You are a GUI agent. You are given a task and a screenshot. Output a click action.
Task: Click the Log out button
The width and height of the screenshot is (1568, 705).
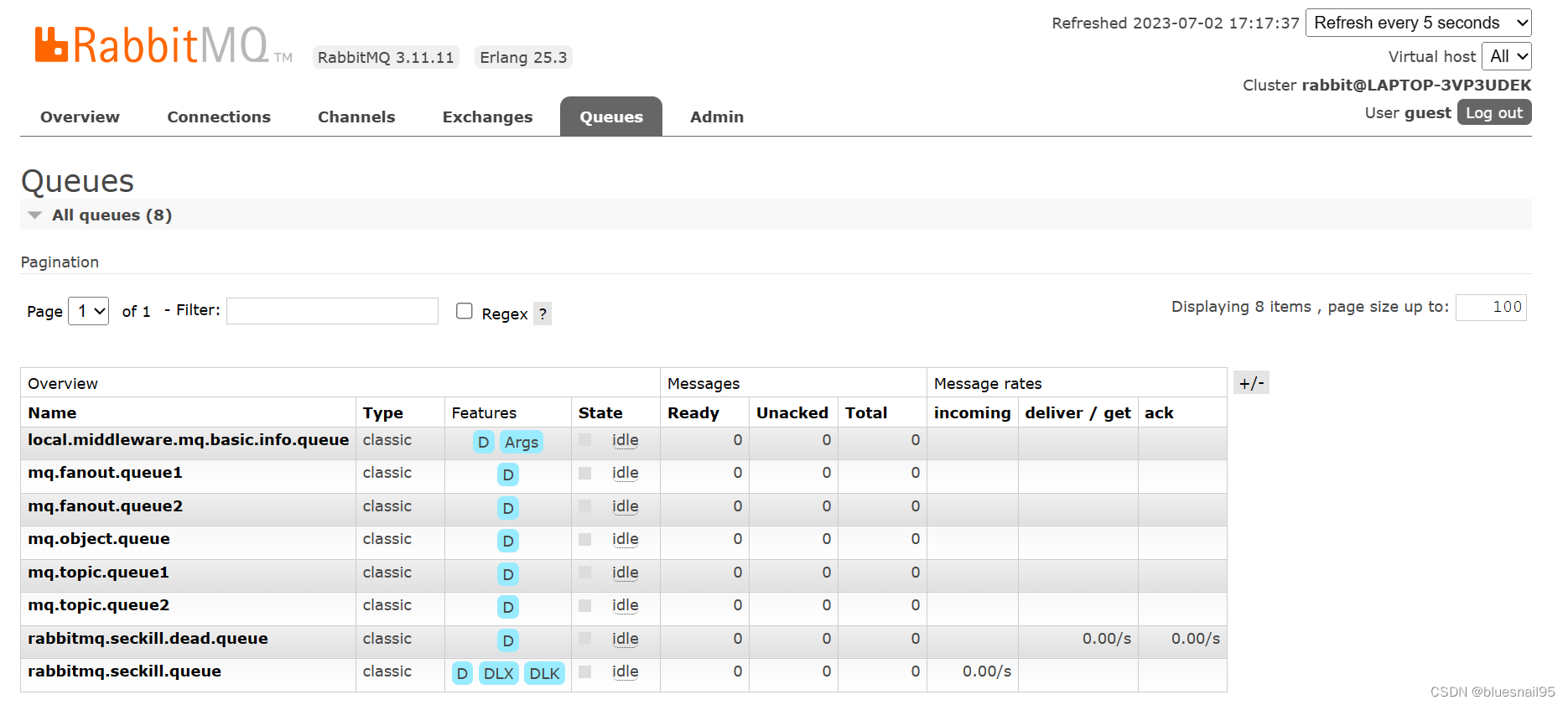pos(1494,112)
